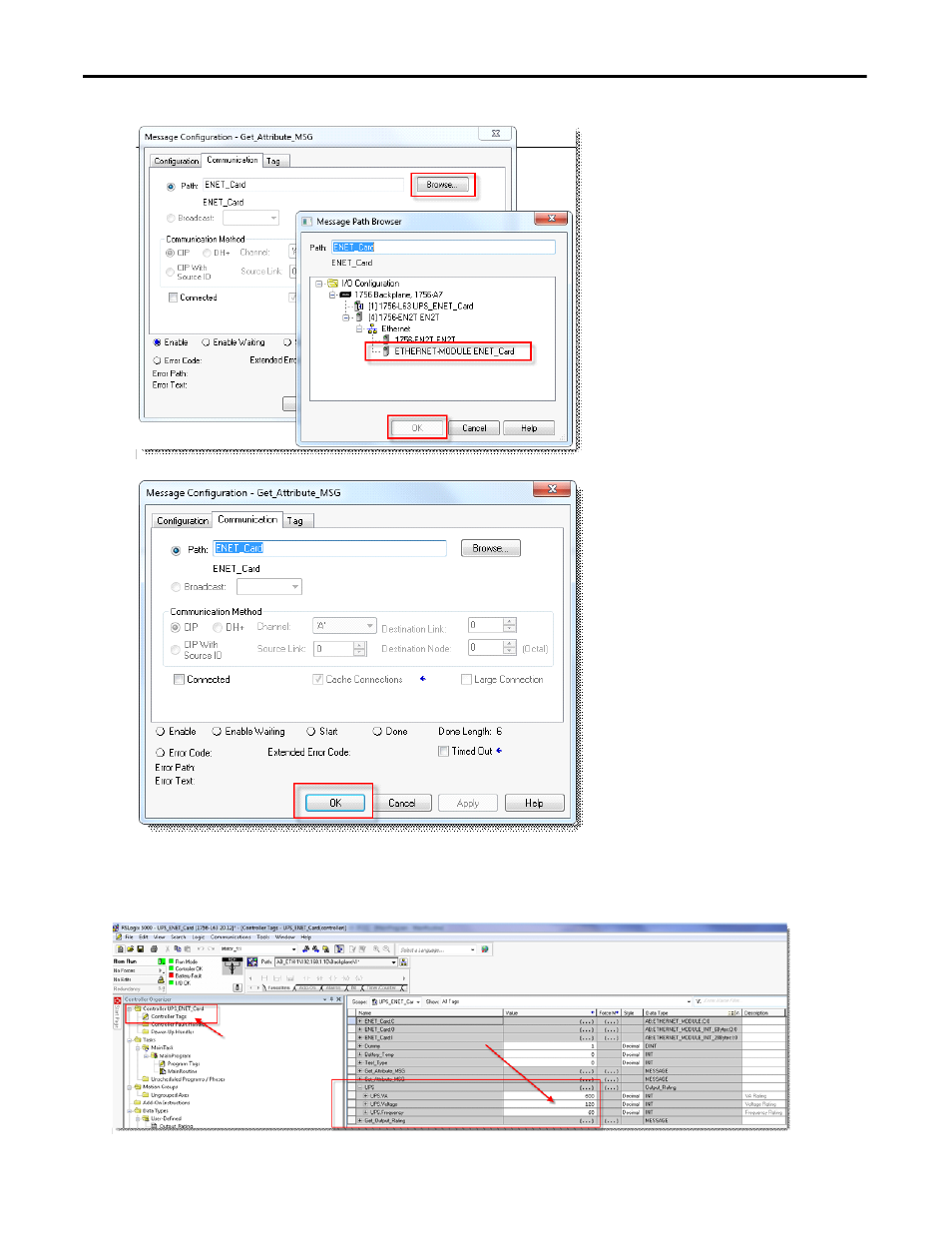Click the Zoom Out magnifier icon
This screenshot has width=952, height=1233.
coord(386,948)
